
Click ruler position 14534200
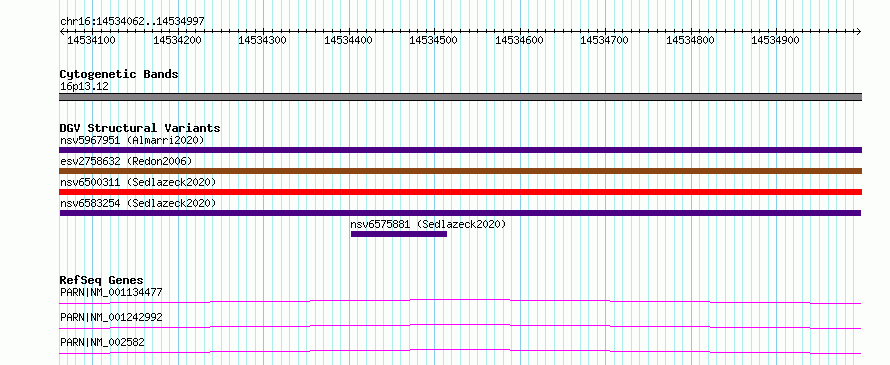(178, 40)
